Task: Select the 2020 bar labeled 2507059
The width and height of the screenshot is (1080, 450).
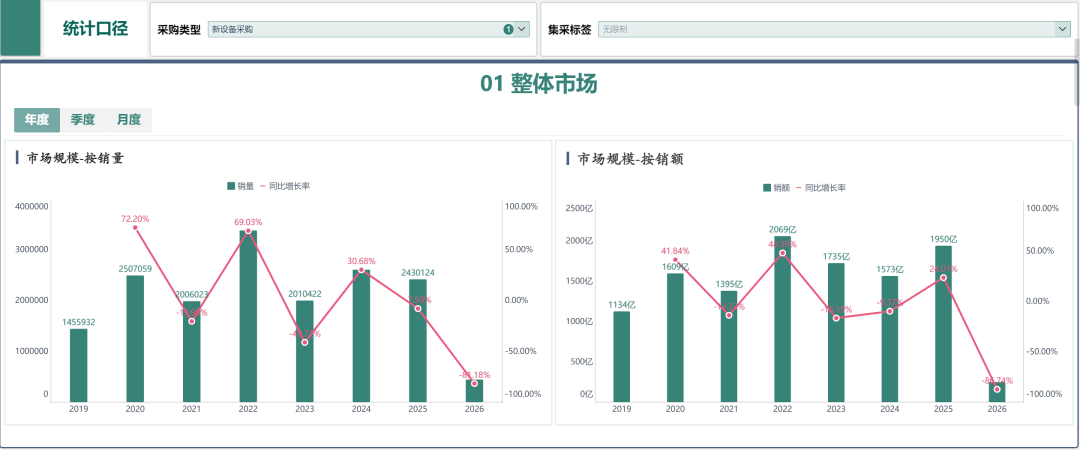Action: click(135, 338)
